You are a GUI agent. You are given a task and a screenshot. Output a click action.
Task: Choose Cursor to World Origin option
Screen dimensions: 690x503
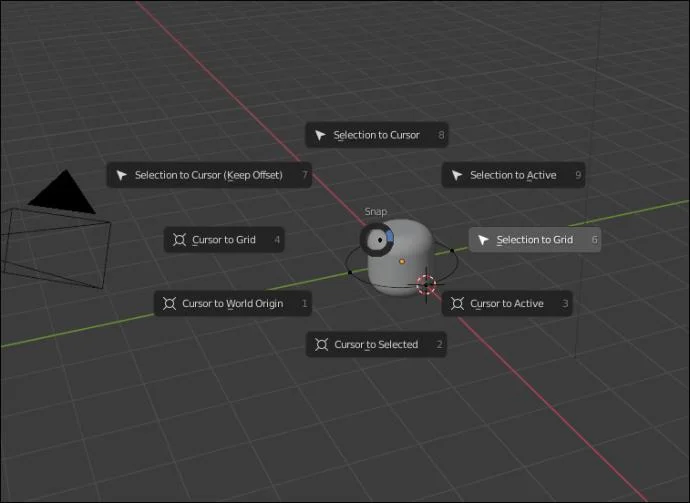tap(233, 304)
